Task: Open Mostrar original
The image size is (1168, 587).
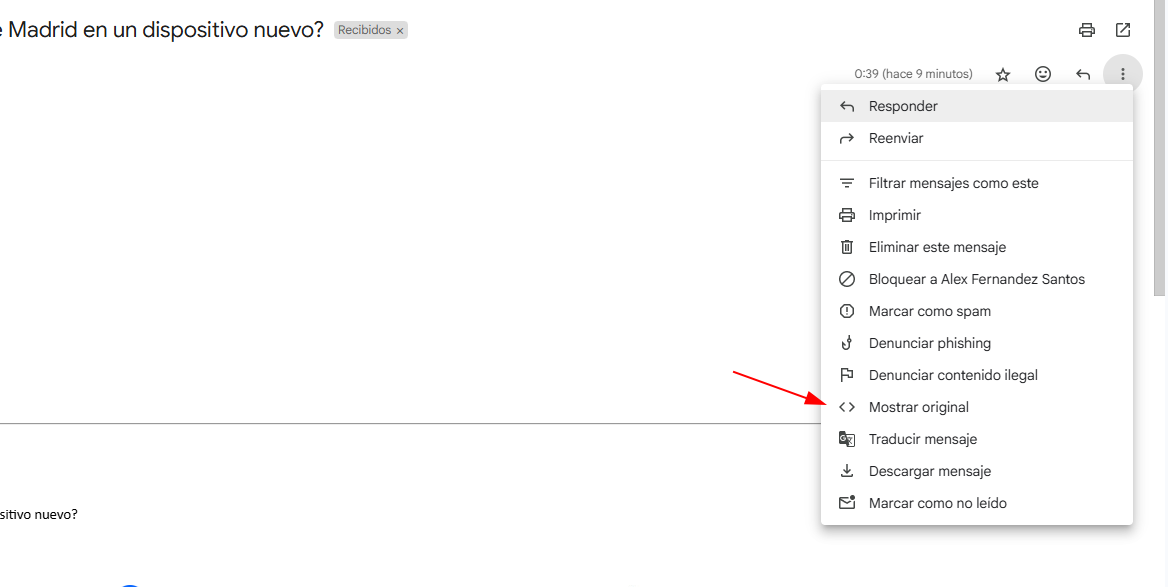Action: tap(977, 407)
